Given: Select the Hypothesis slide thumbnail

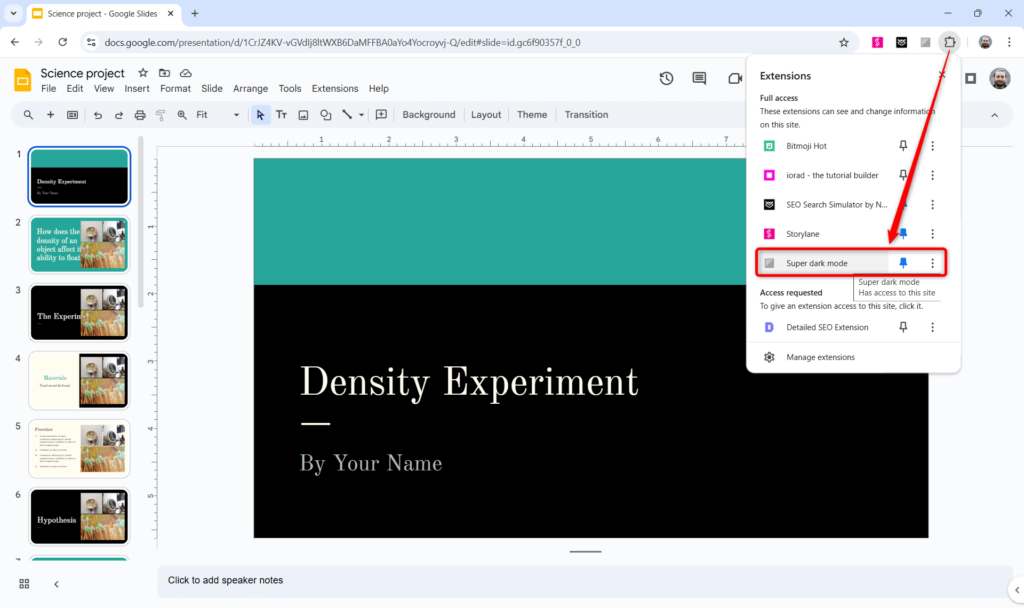Looking at the screenshot, I should point(79,516).
